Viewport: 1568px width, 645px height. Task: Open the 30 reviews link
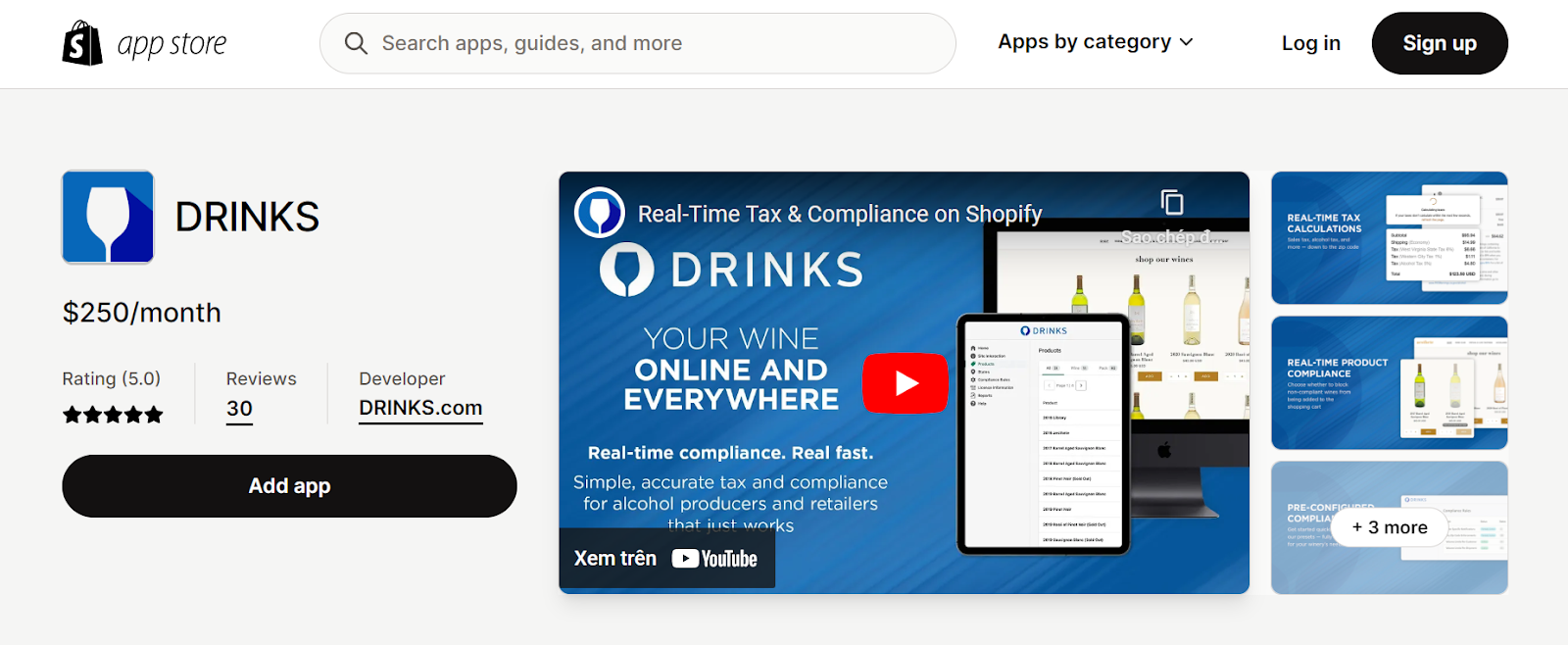(x=240, y=409)
